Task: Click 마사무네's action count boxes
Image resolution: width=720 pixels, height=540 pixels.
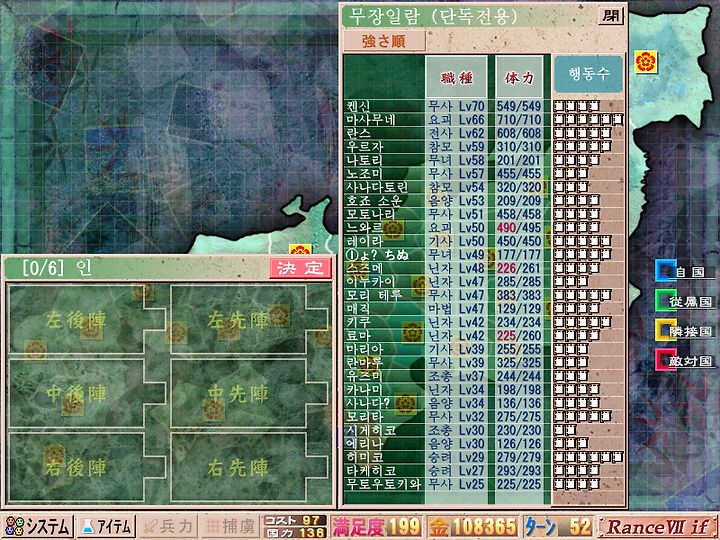Action: tap(588, 120)
